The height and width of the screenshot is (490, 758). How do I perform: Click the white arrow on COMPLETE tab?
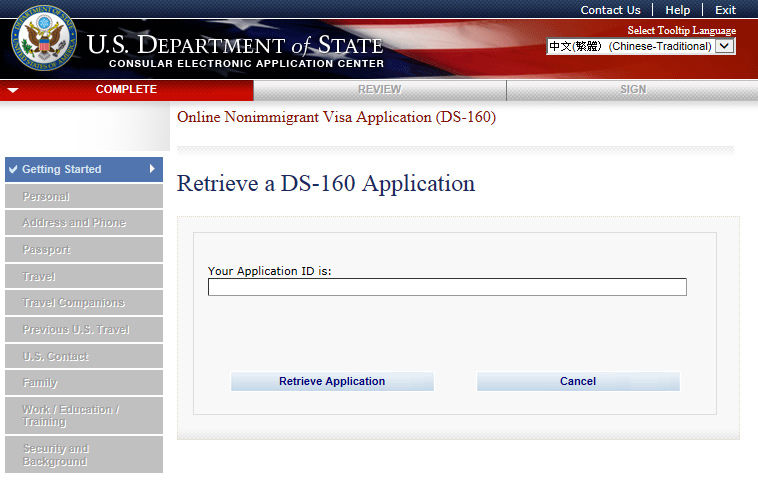(13, 90)
